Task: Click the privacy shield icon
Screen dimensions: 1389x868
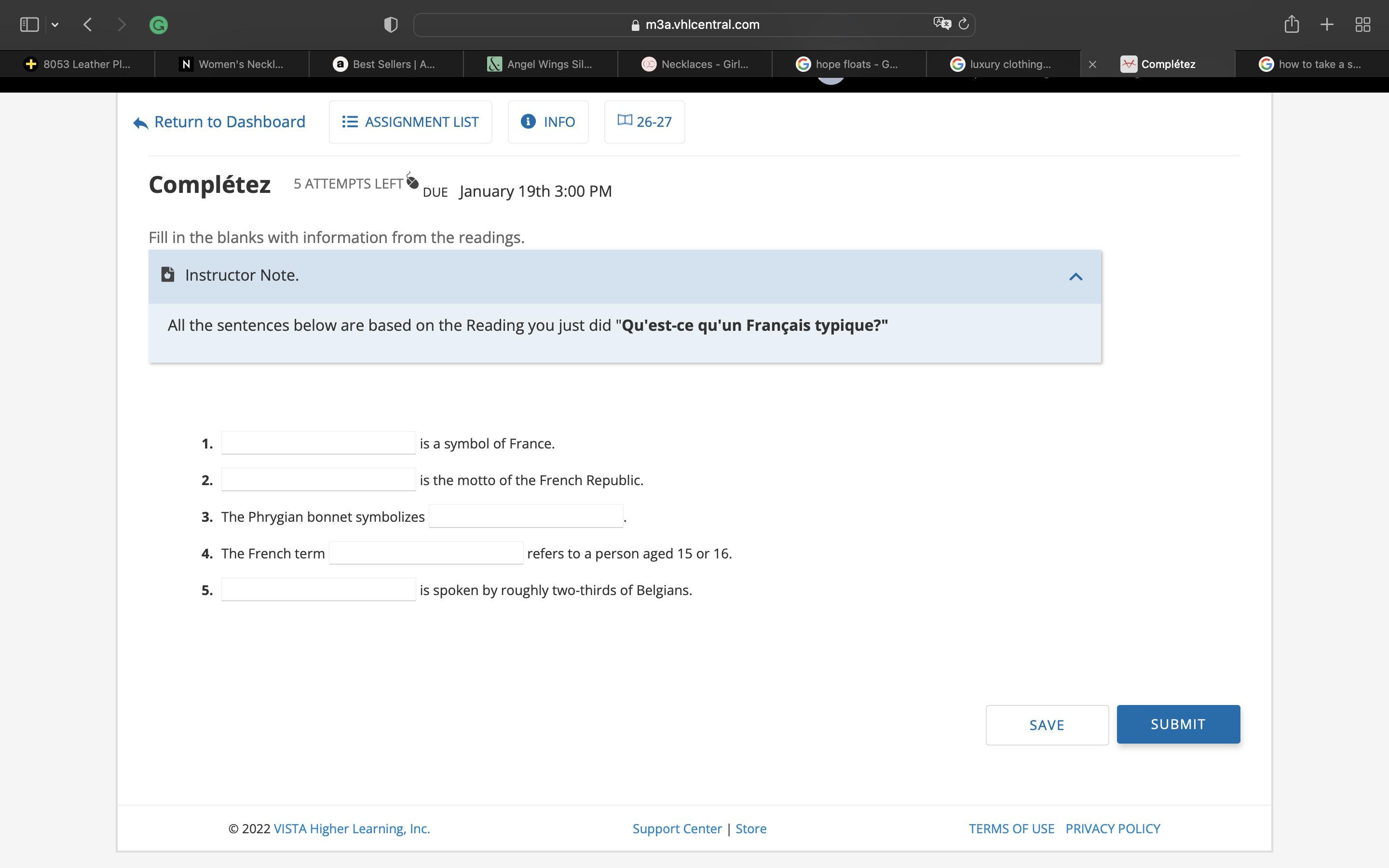Action: click(391, 25)
